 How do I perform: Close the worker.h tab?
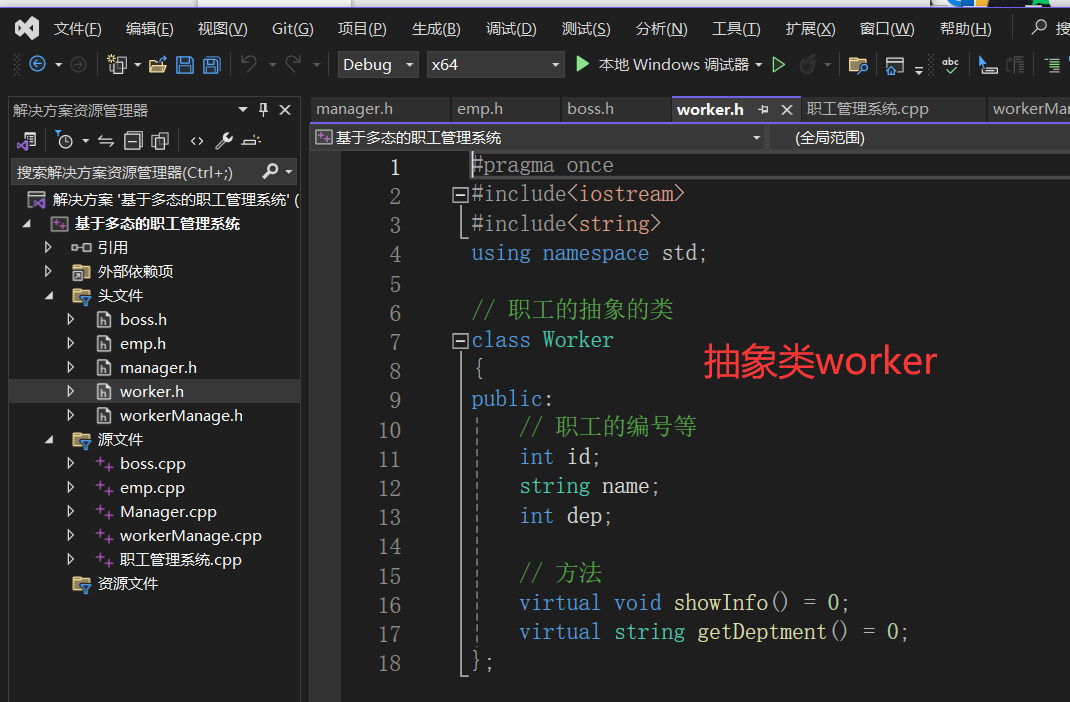(787, 109)
